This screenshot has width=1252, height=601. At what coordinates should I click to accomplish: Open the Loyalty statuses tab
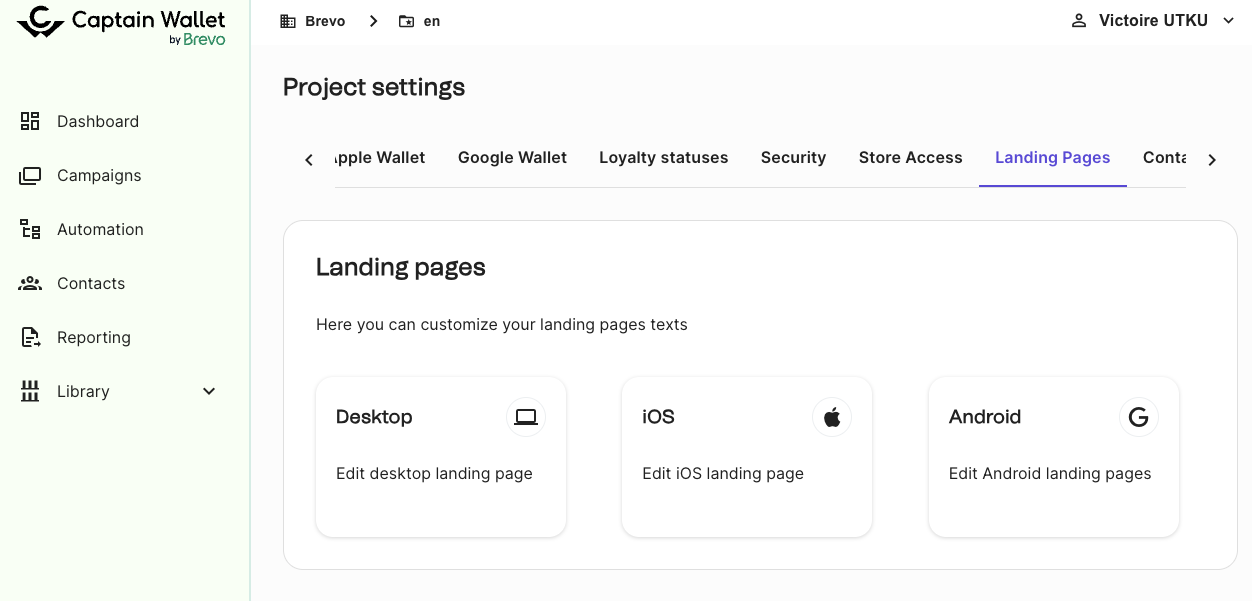click(x=663, y=158)
